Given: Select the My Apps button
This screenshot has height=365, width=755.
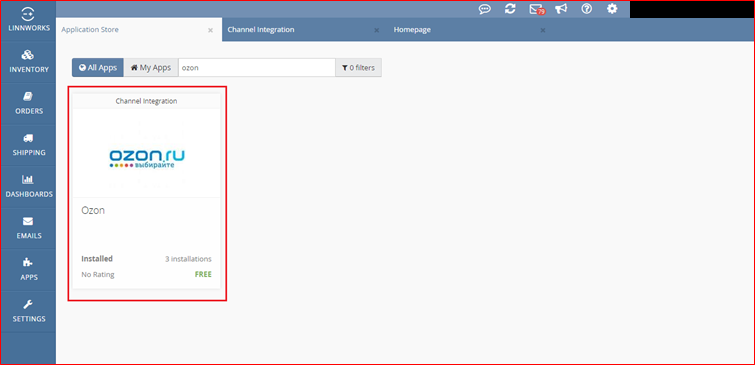Looking at the screenshot, I should pyautogui.click(x=151, y=68).
